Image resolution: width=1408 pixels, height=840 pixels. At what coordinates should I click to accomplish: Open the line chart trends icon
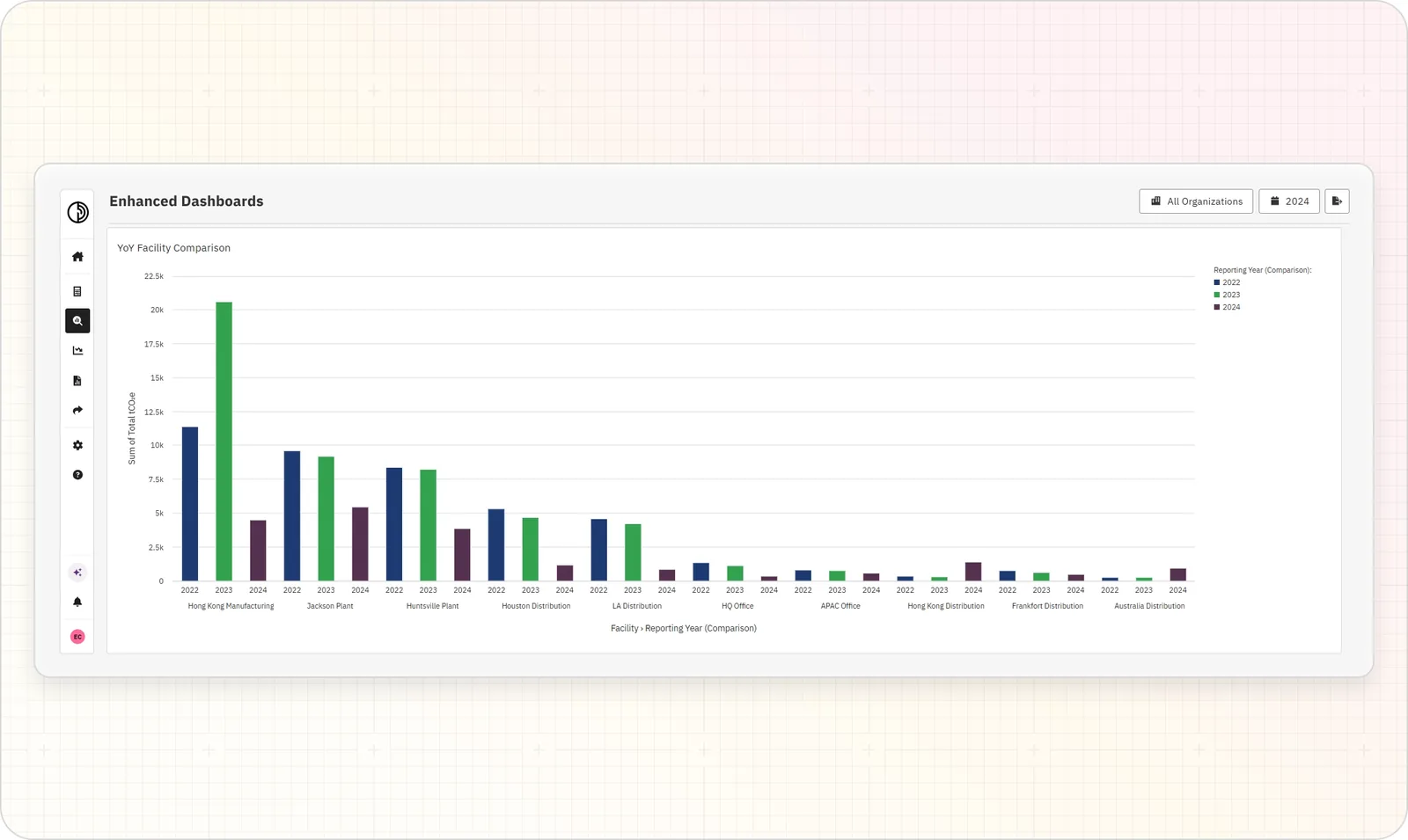pyautogui.click(x=77, y=351)
